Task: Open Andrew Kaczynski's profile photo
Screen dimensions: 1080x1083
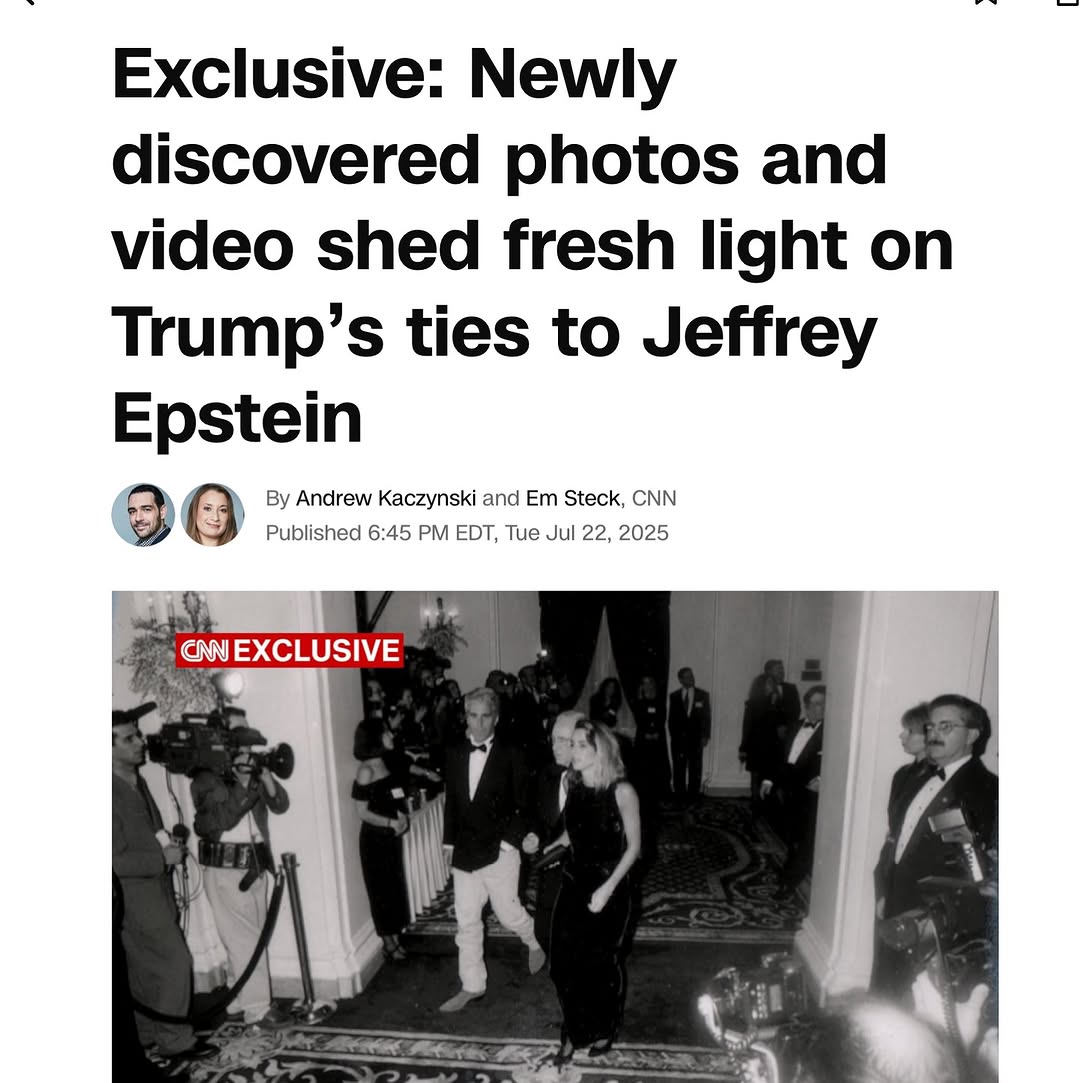Action: click(143, 515)
